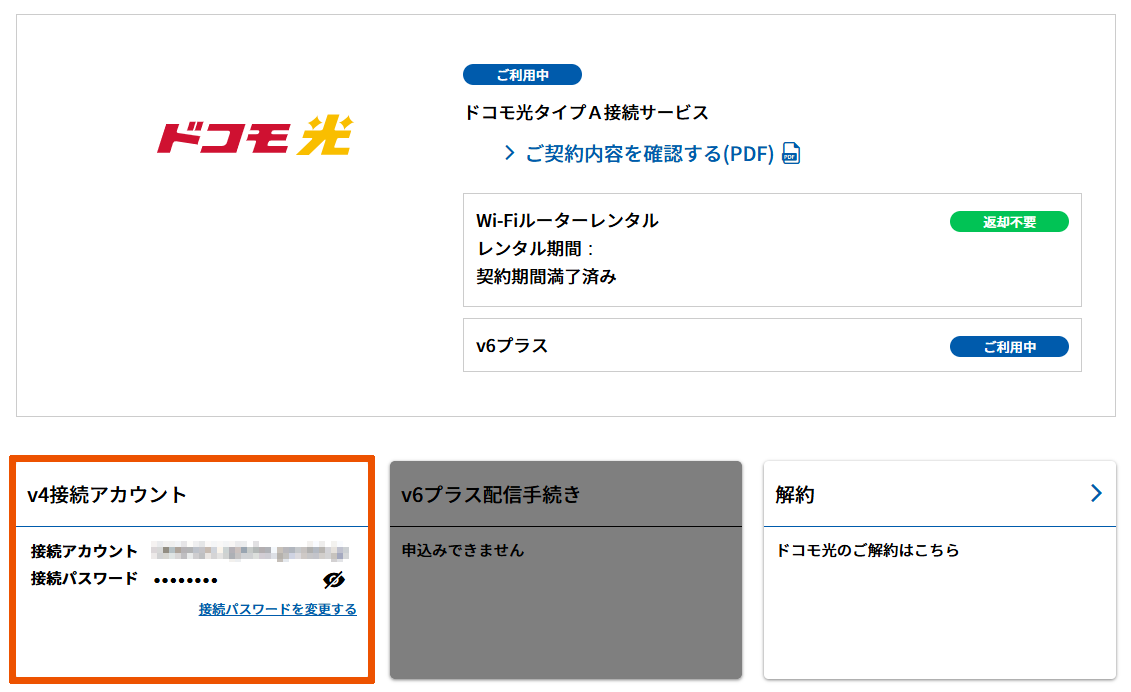Image resolution: width=1131 pixels, height=692 pixels.
Task: Click the top ご利用中 status badge
Action: click(522, 75)
